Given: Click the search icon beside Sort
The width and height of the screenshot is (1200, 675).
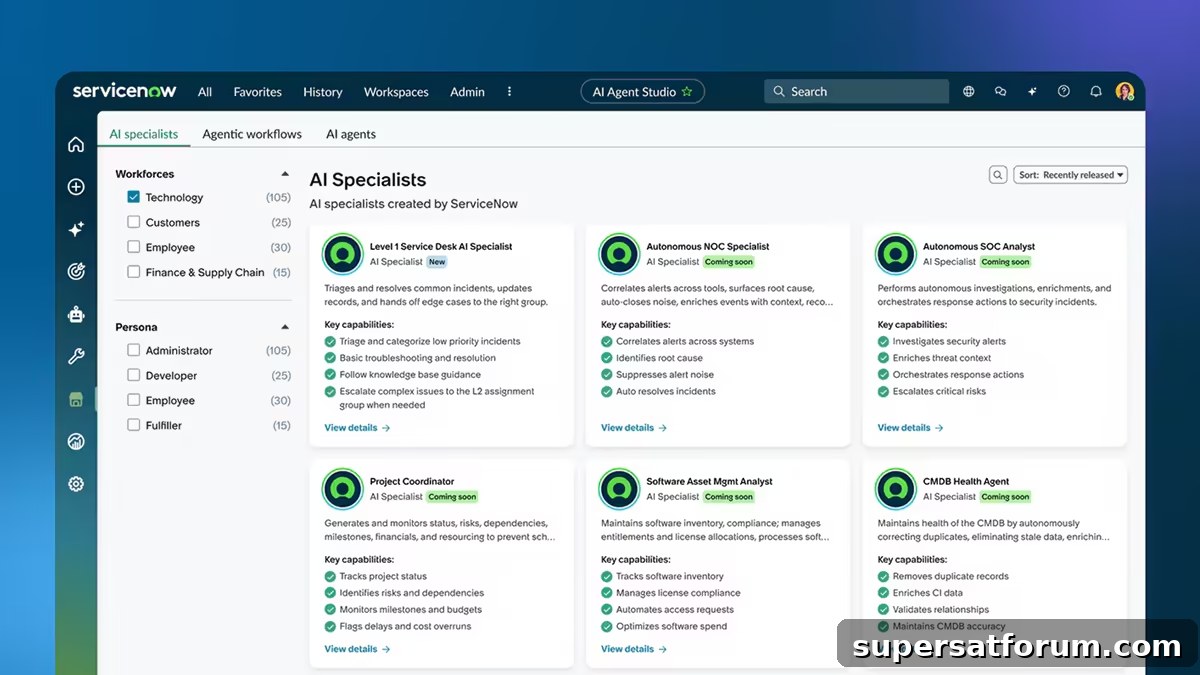Looking at the screenshot, I should (x=998, y=175).
